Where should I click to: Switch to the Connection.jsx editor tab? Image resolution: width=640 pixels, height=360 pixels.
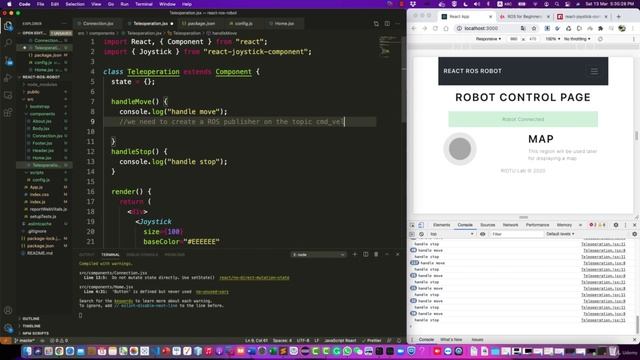click(98, 24)
